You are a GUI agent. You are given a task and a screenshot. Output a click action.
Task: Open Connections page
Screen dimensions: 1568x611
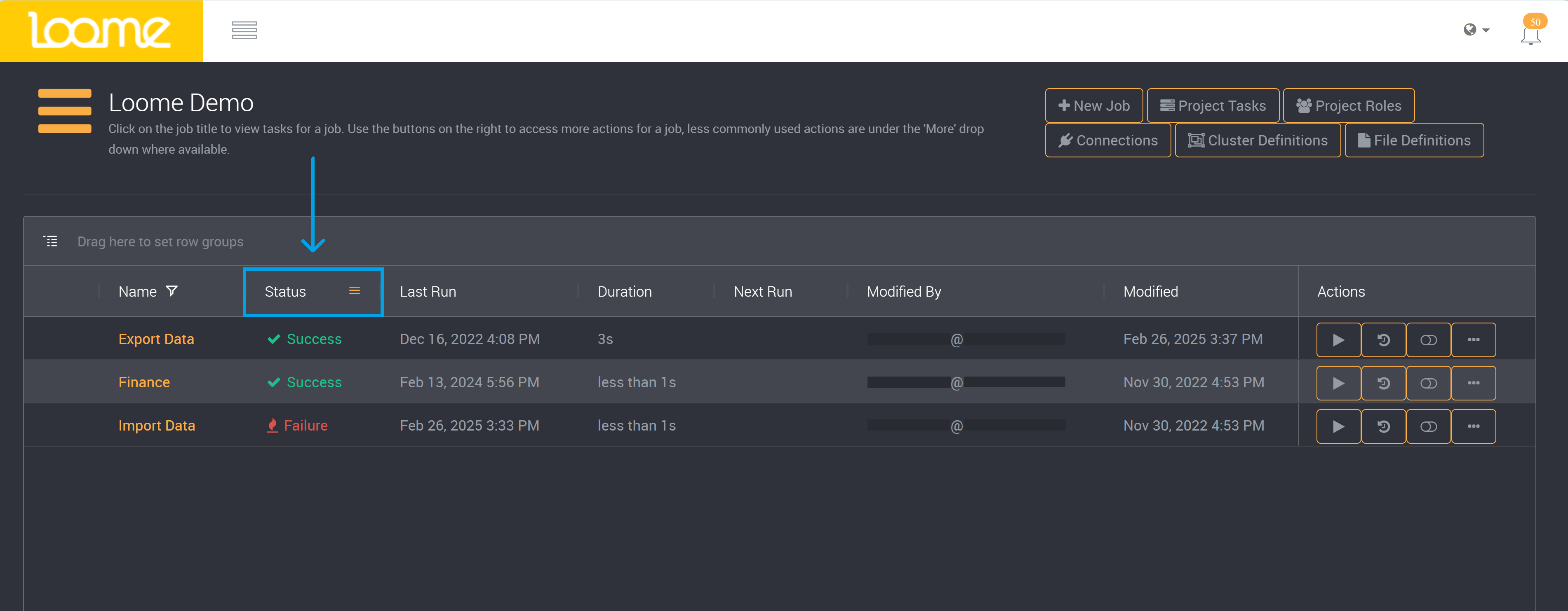coord(1108,140)
